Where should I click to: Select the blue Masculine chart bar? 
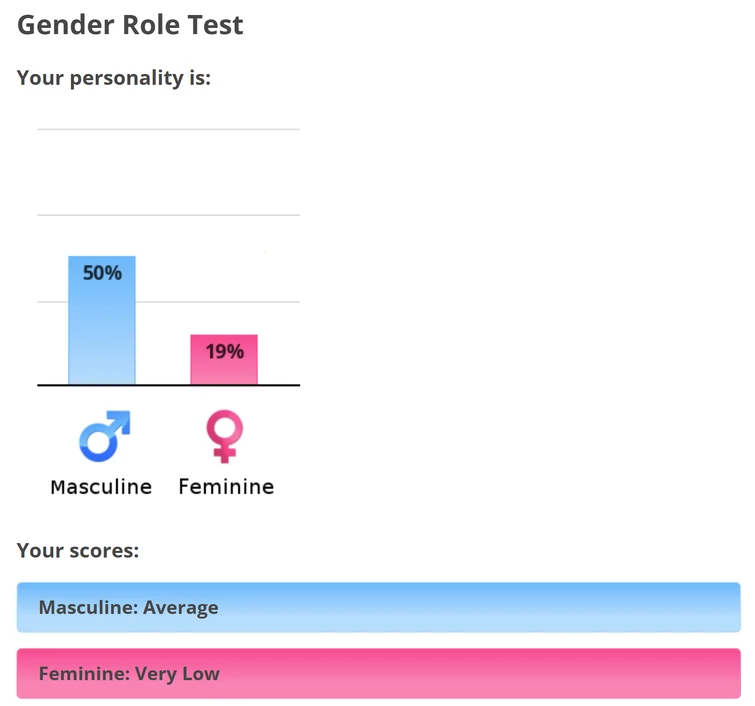(102, 330)
